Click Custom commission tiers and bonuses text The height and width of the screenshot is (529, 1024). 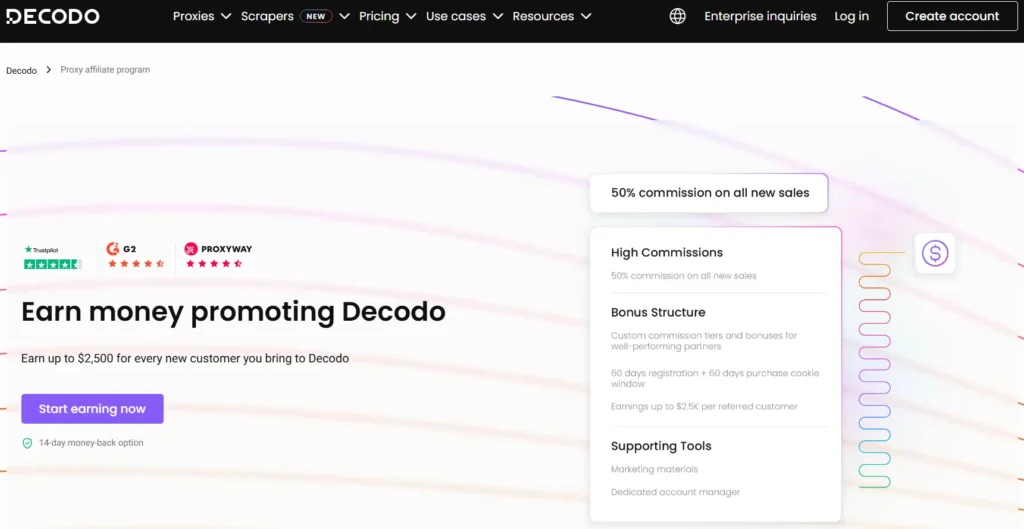click(704, 341)
